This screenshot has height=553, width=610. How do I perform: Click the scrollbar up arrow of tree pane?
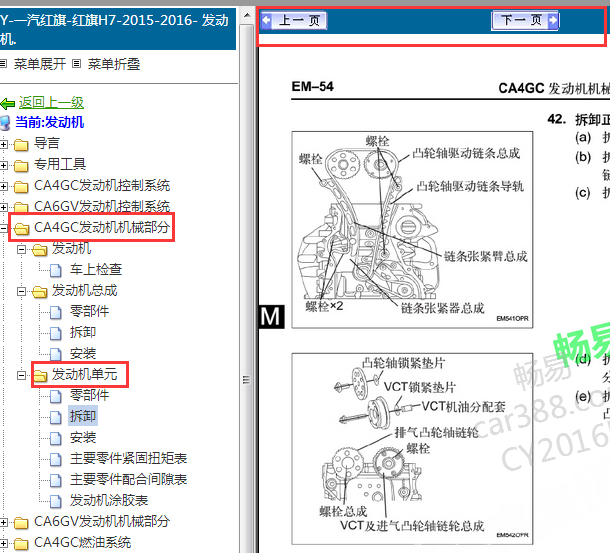(247, 16)
